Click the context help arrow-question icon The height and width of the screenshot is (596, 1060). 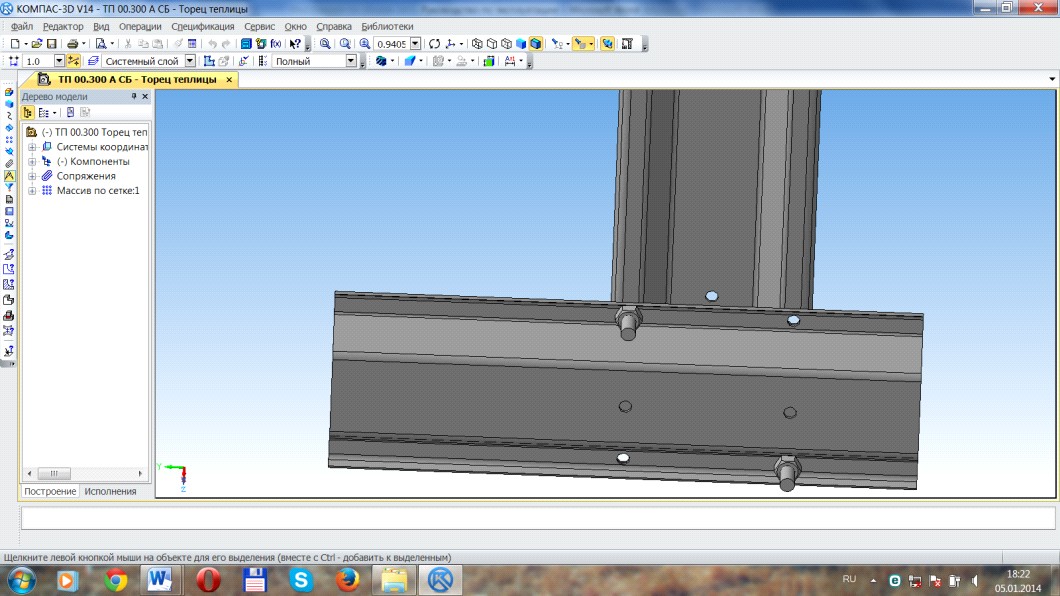pos(295,44)
